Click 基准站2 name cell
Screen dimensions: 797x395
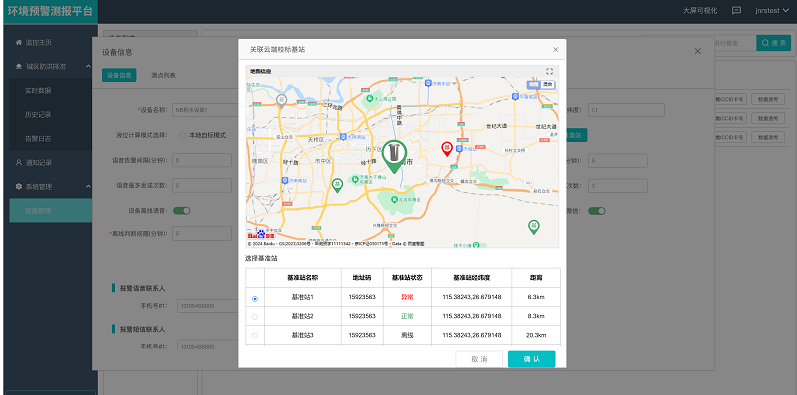(302, 316)
